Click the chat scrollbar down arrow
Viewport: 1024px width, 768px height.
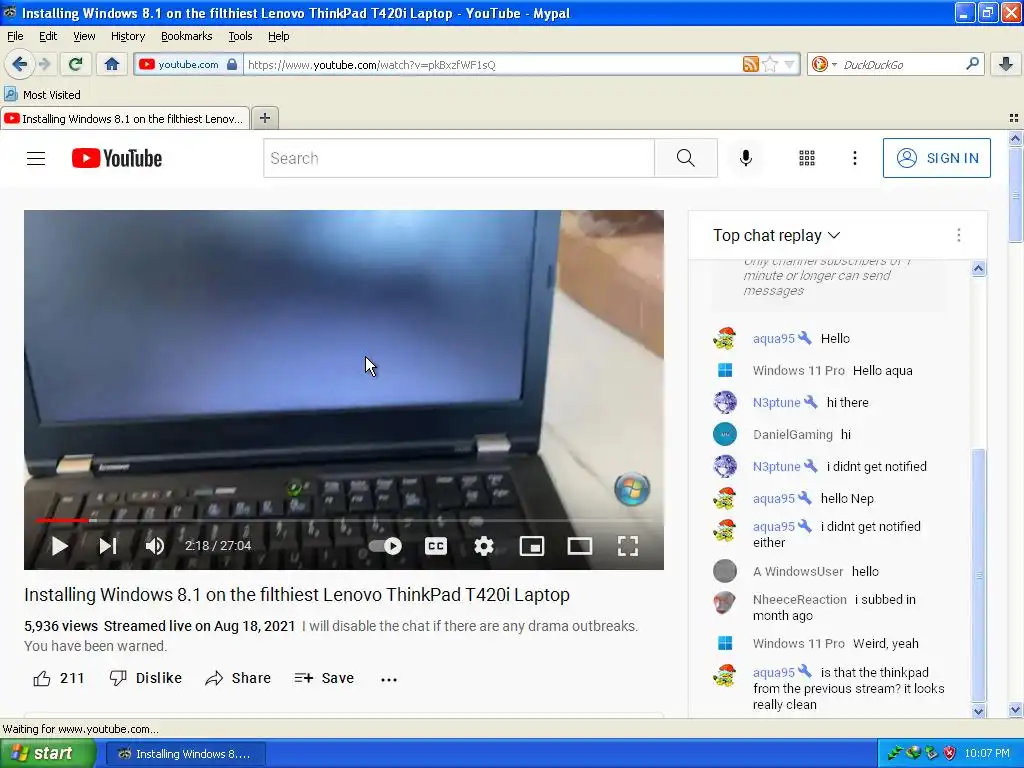click(x=978, y=711)
